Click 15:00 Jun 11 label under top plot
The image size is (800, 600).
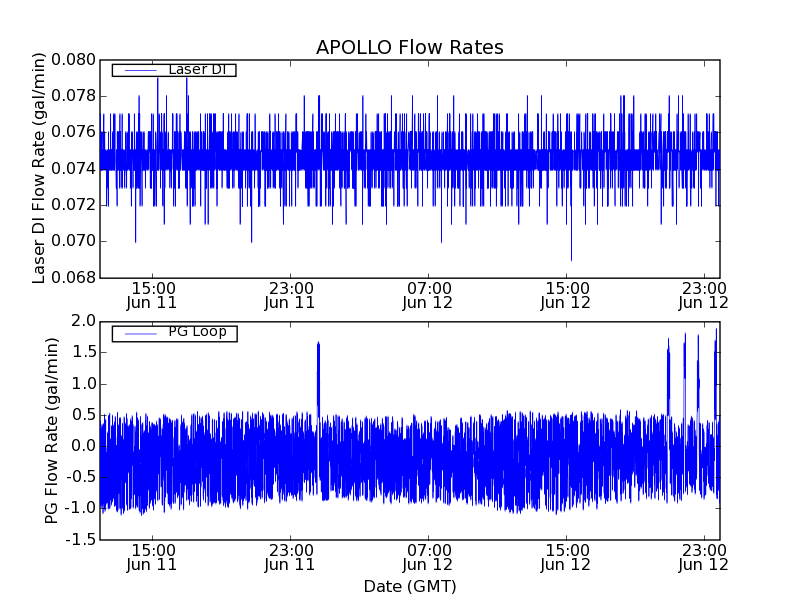tap(152, 296)
